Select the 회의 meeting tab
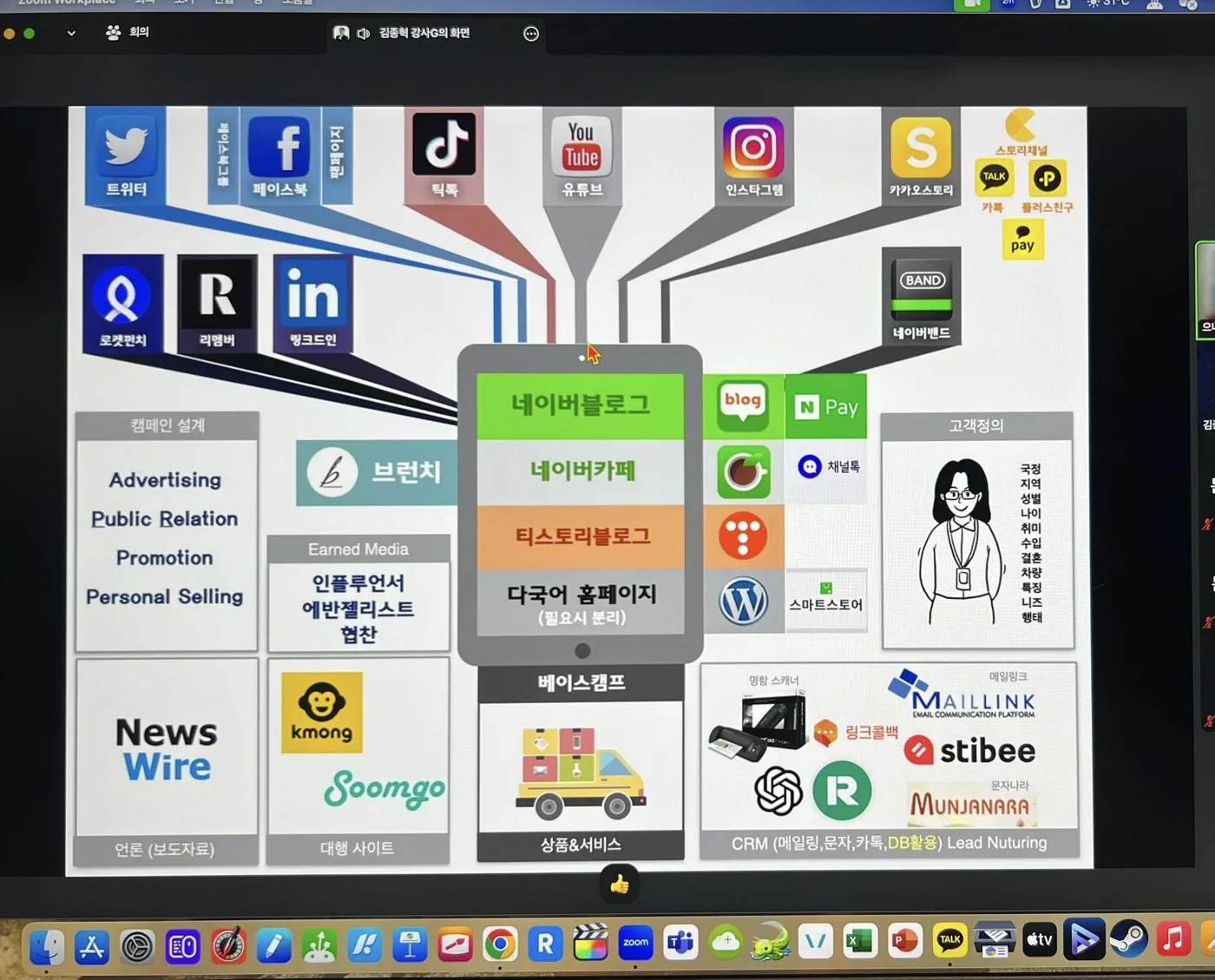The width and height of the screenshot is (1215, 980). [128, 32]
